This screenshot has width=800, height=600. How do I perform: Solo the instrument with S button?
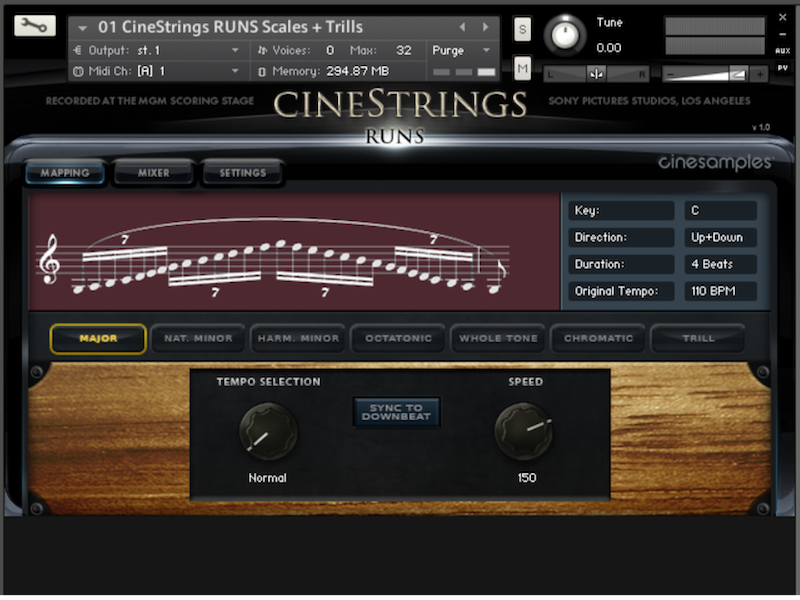522,29
